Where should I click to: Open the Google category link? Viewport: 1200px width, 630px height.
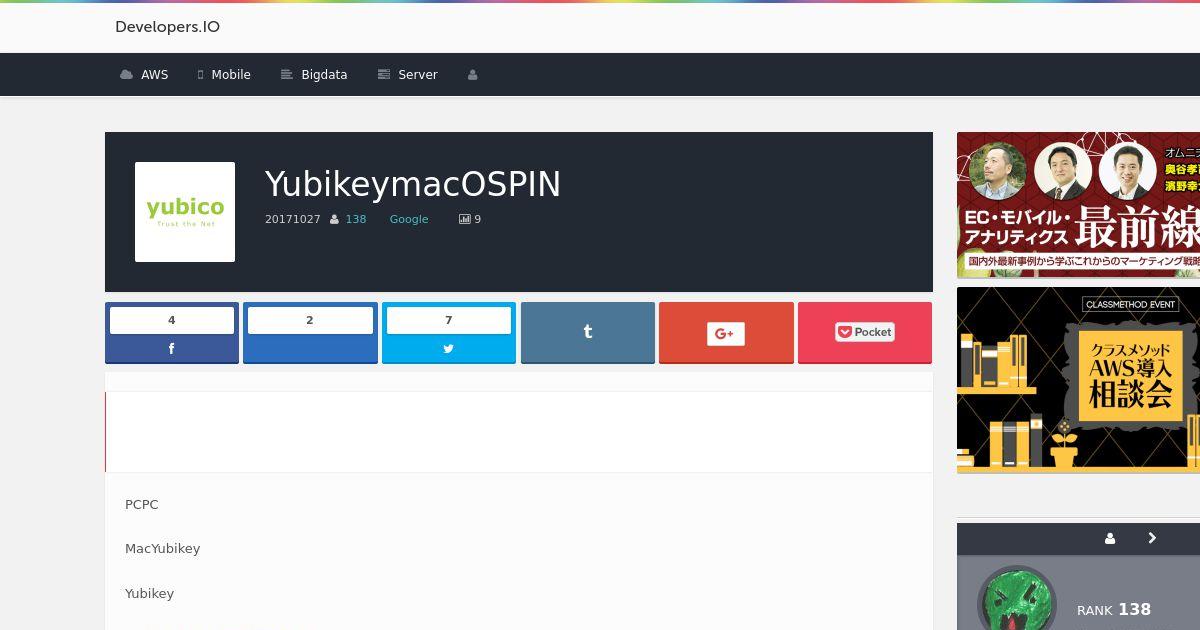(x=409, y=219)
